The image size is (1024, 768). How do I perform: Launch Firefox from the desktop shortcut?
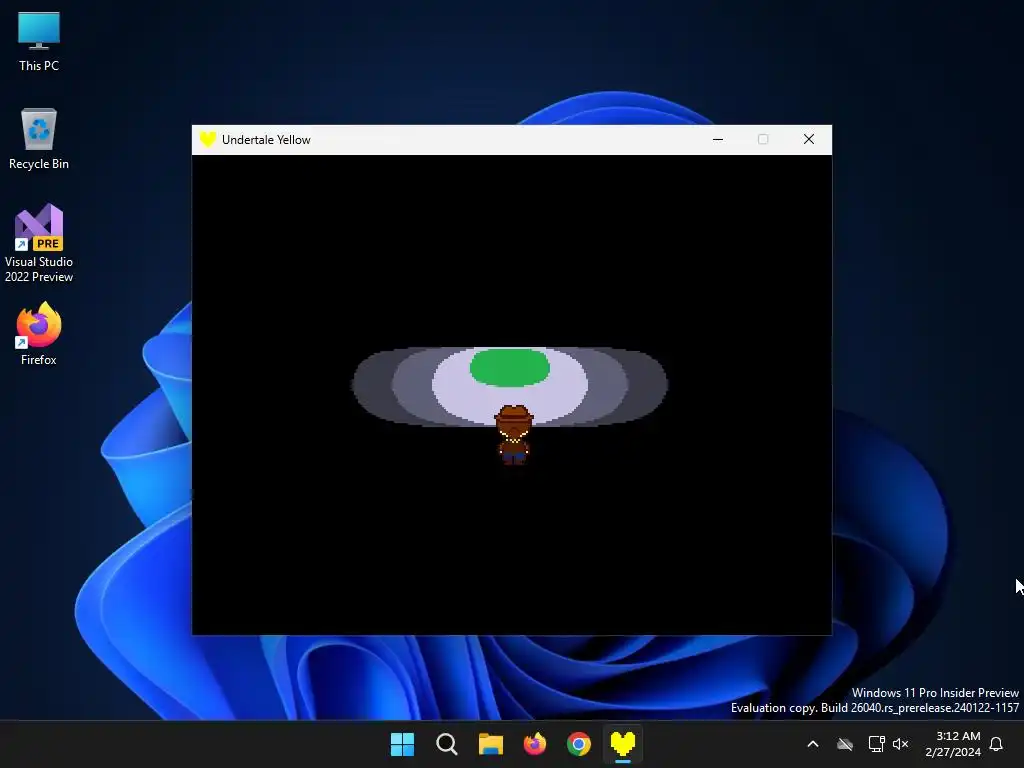[39, 334]
